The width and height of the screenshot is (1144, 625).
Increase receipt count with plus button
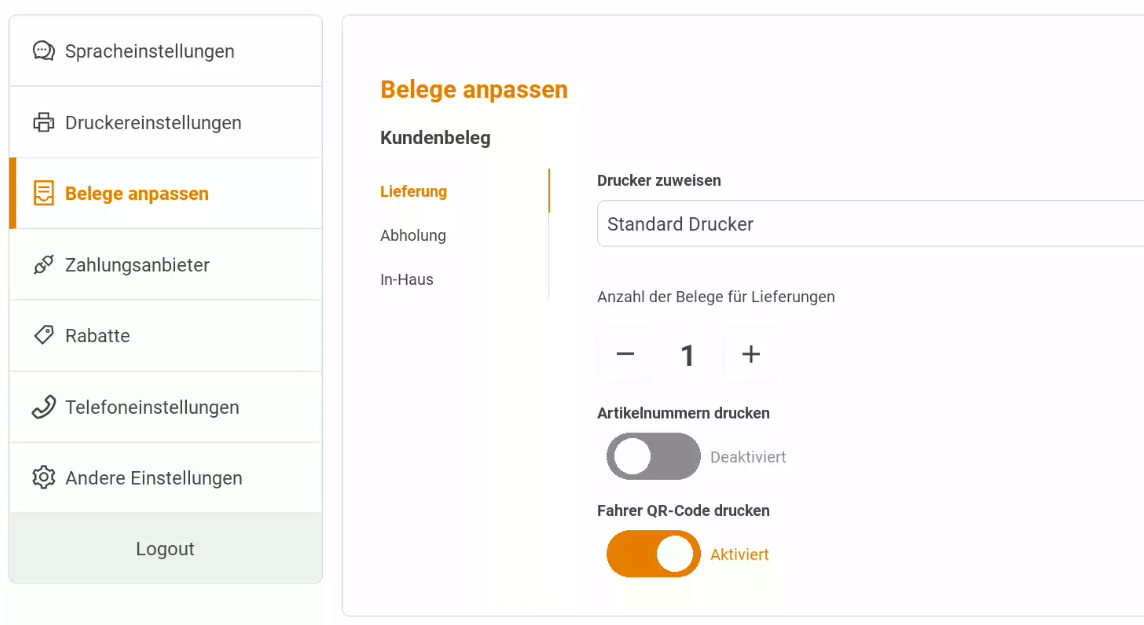coord(751,354)
